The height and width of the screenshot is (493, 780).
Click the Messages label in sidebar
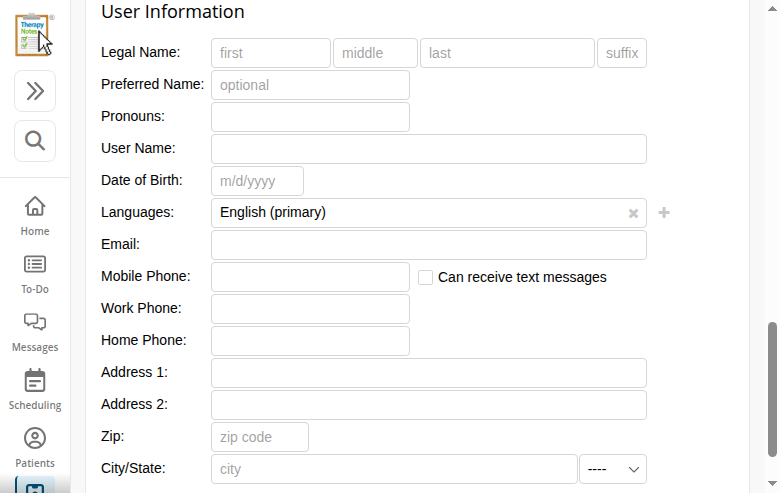click(x=35, y=347)
